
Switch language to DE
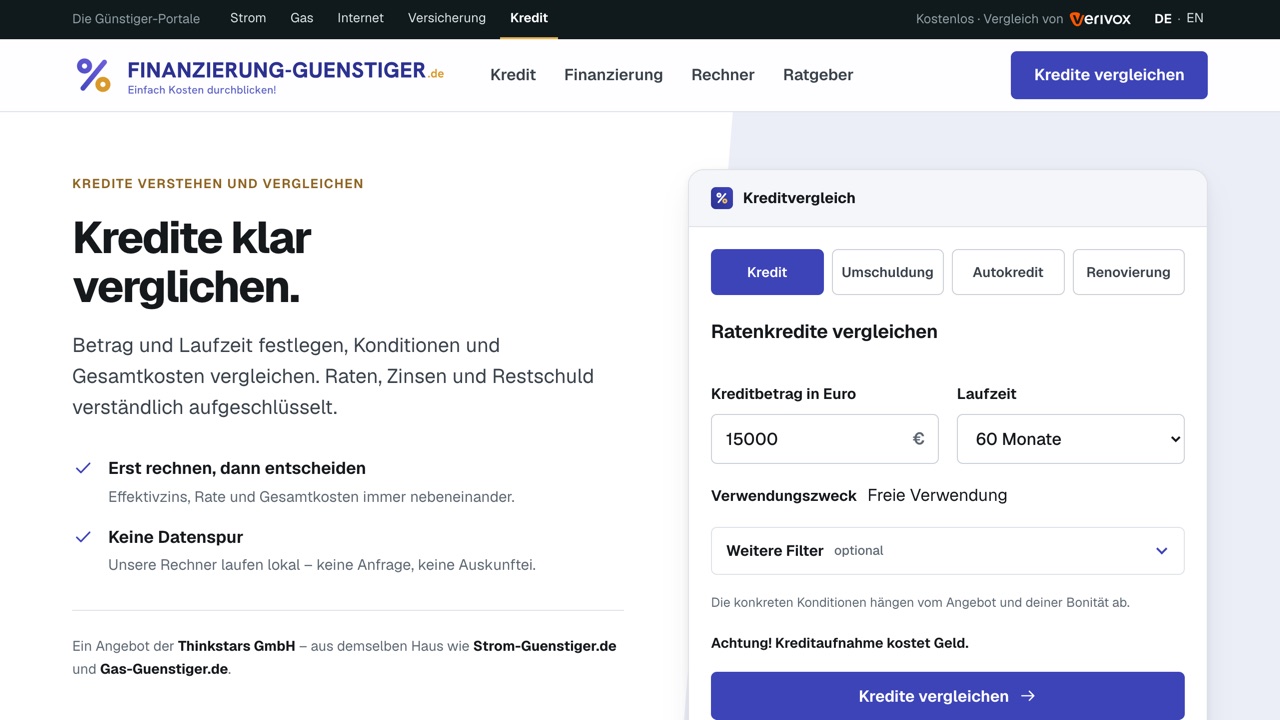[x=1163, y=18]
